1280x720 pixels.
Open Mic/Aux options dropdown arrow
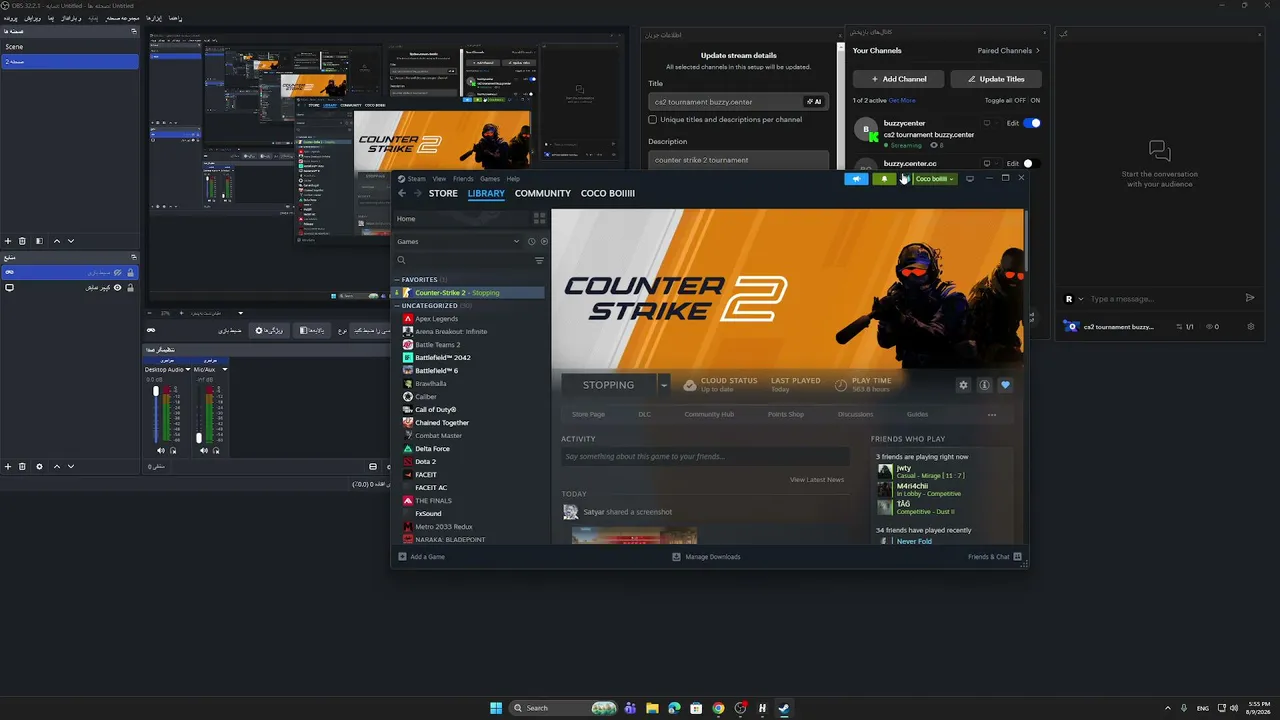point(225,369)
